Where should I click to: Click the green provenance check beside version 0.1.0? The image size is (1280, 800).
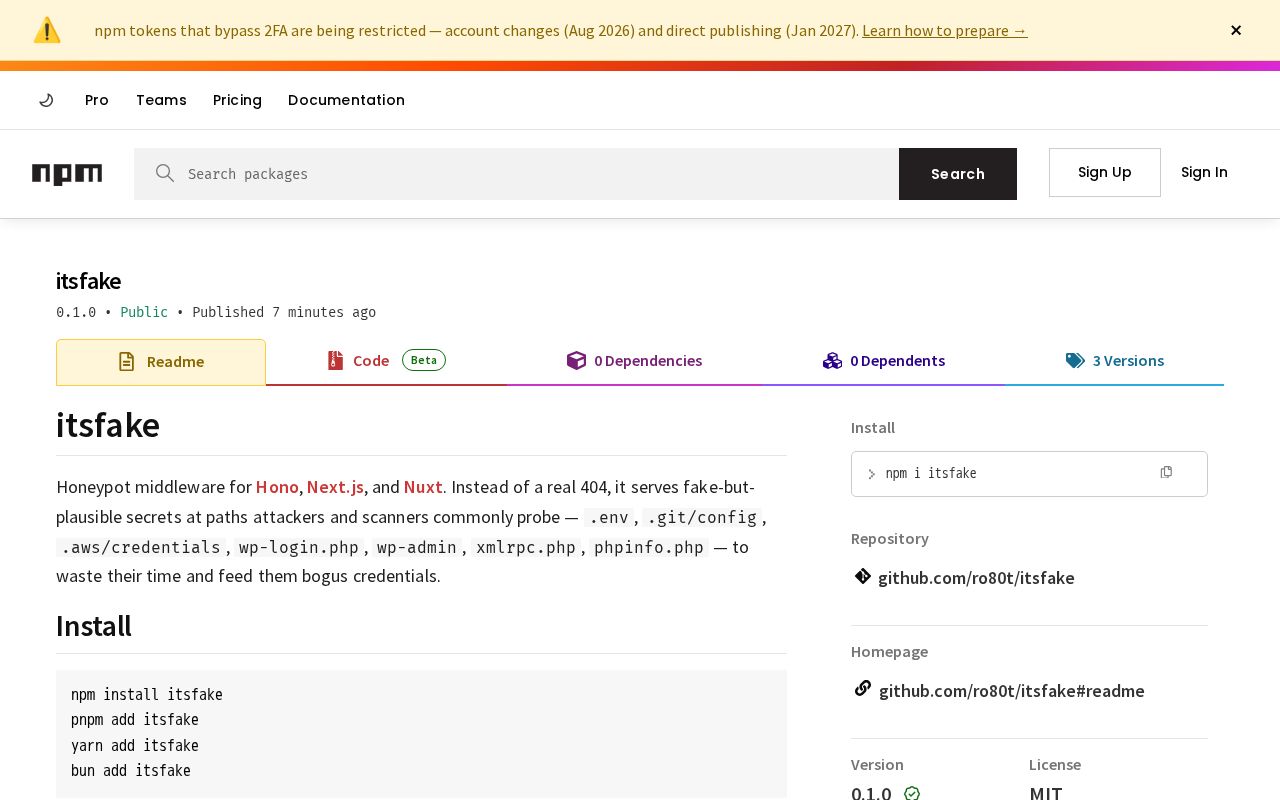point(912,793)
